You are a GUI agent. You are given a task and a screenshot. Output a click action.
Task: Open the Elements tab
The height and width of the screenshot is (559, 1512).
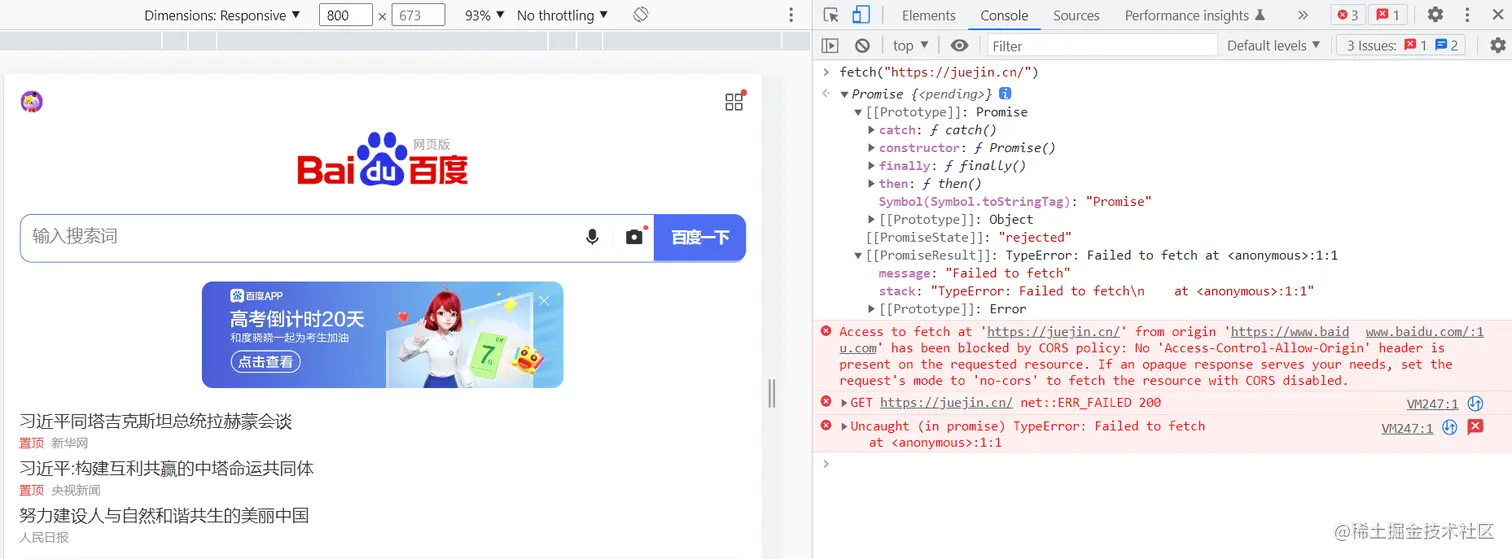928,15
